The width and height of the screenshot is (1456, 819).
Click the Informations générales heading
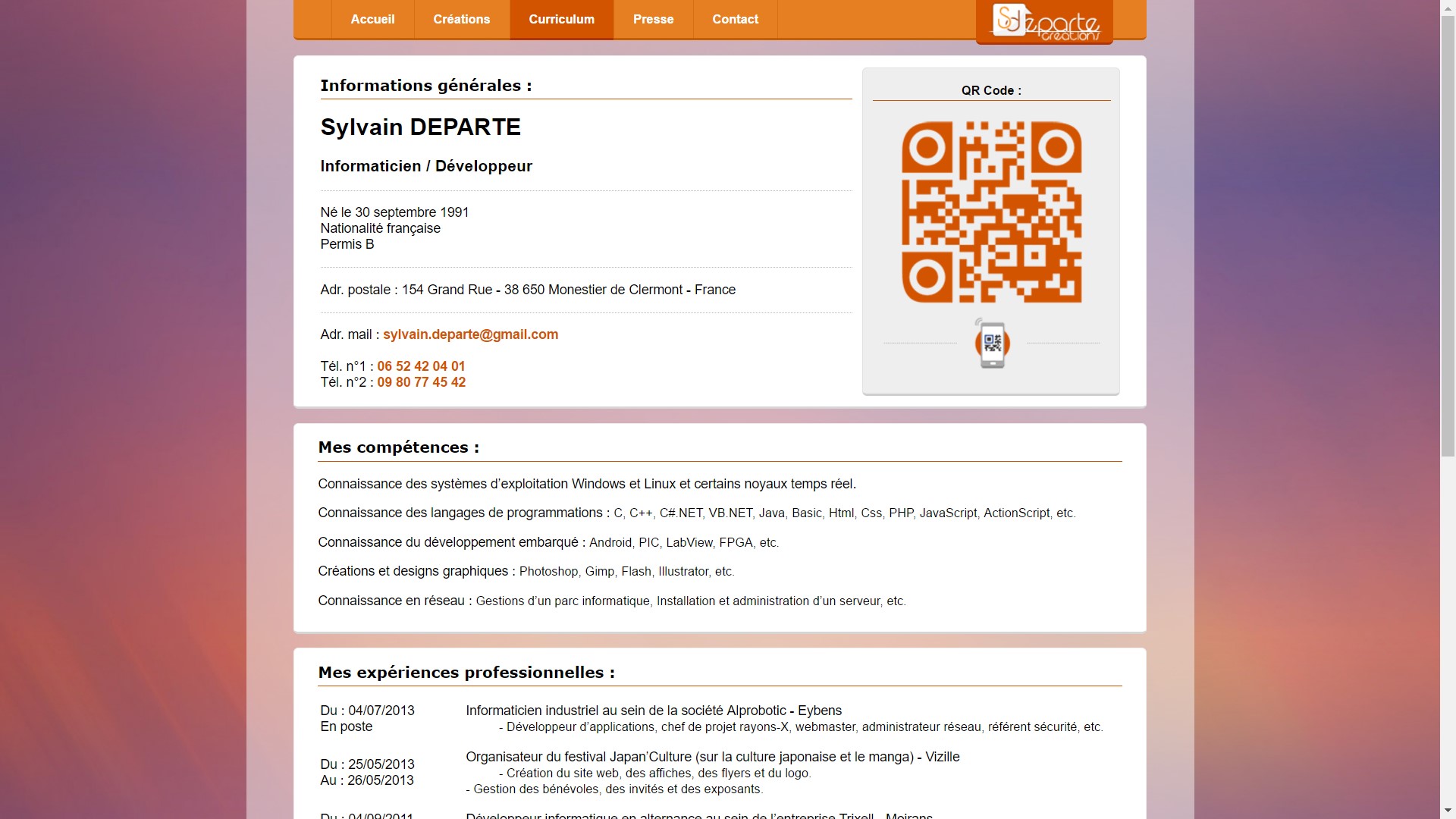425,85
